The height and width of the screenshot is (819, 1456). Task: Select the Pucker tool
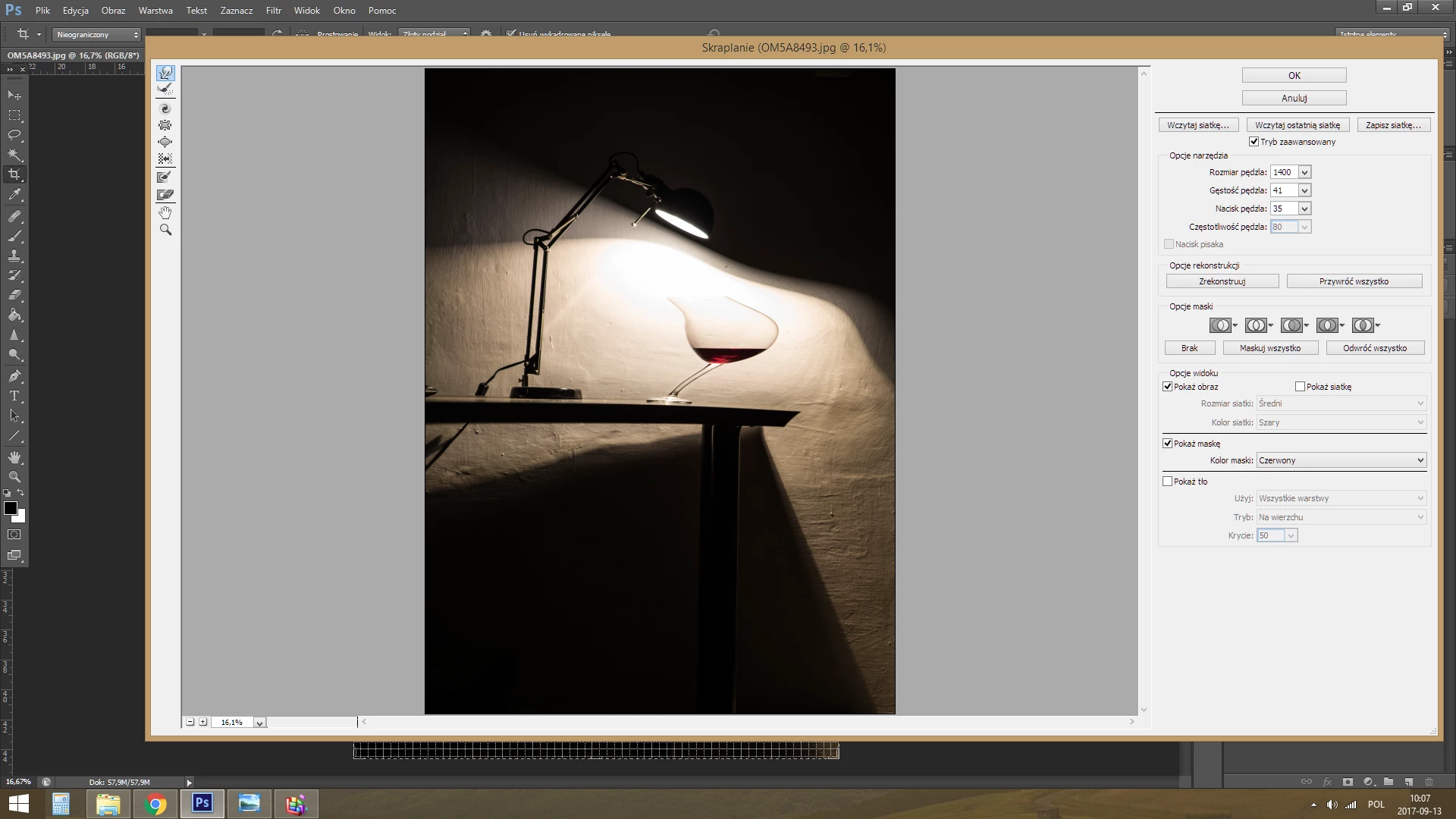click(x=165, y=125)
